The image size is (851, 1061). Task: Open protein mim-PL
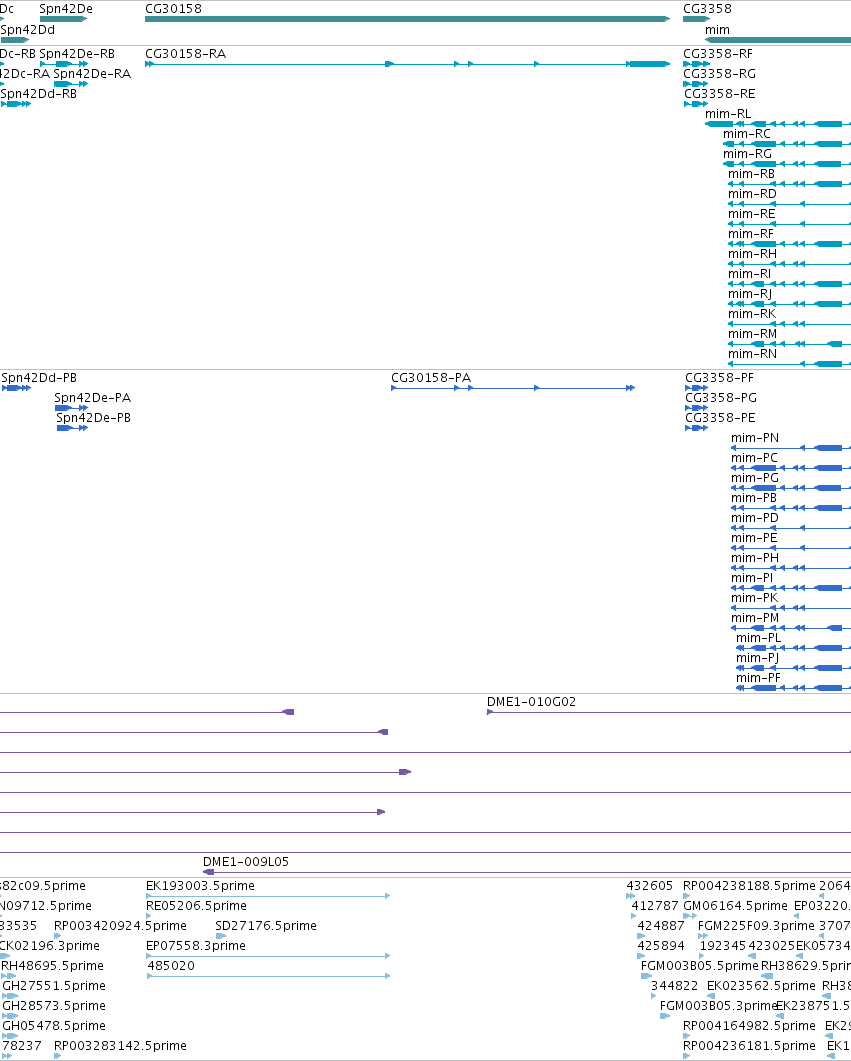point(758,637)
